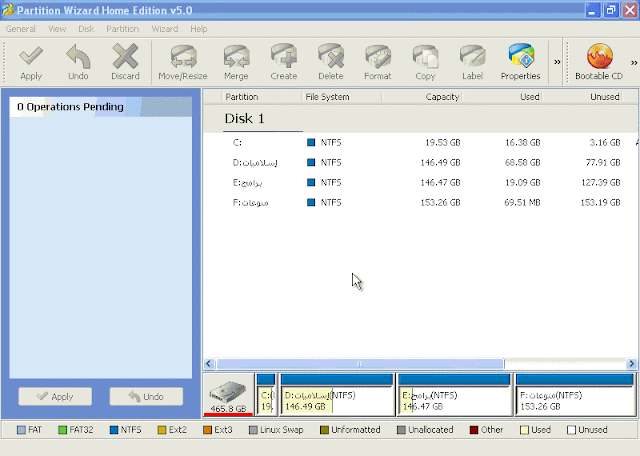Expand overflow chevron after Bootable CD
This screenshot has height=456, width=640.
point(634,62)
